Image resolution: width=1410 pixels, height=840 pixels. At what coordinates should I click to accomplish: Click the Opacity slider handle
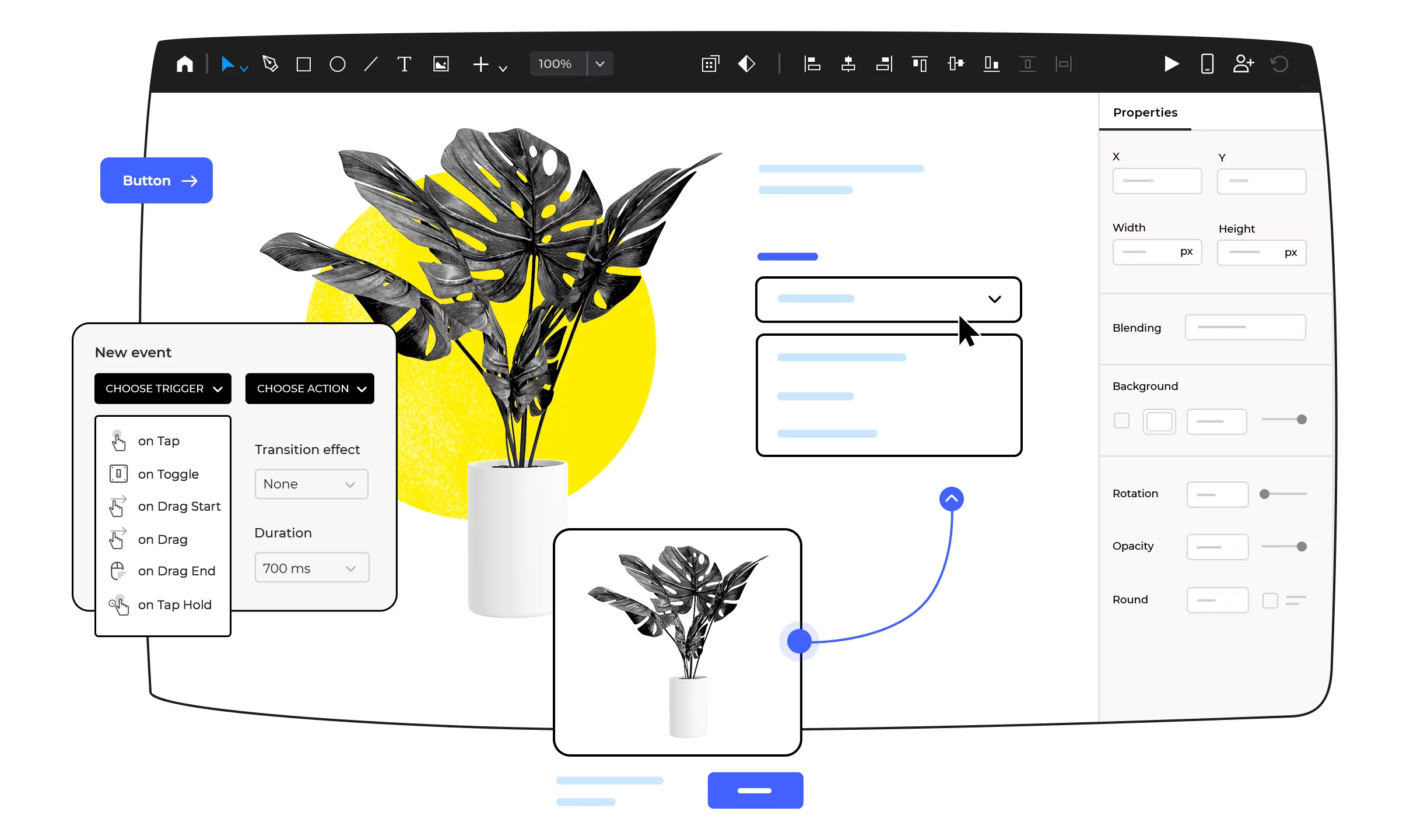[1302, 547]
